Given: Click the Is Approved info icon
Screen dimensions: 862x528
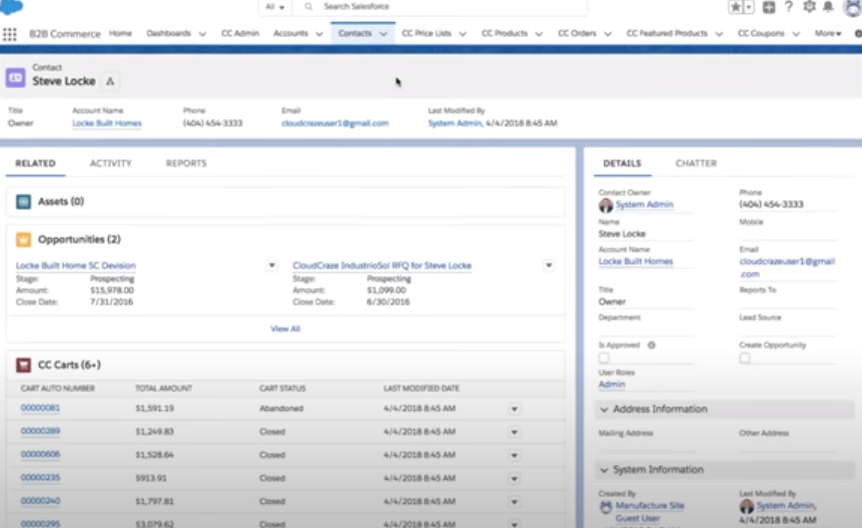Looking at the screenshot, I should point(651,345).
